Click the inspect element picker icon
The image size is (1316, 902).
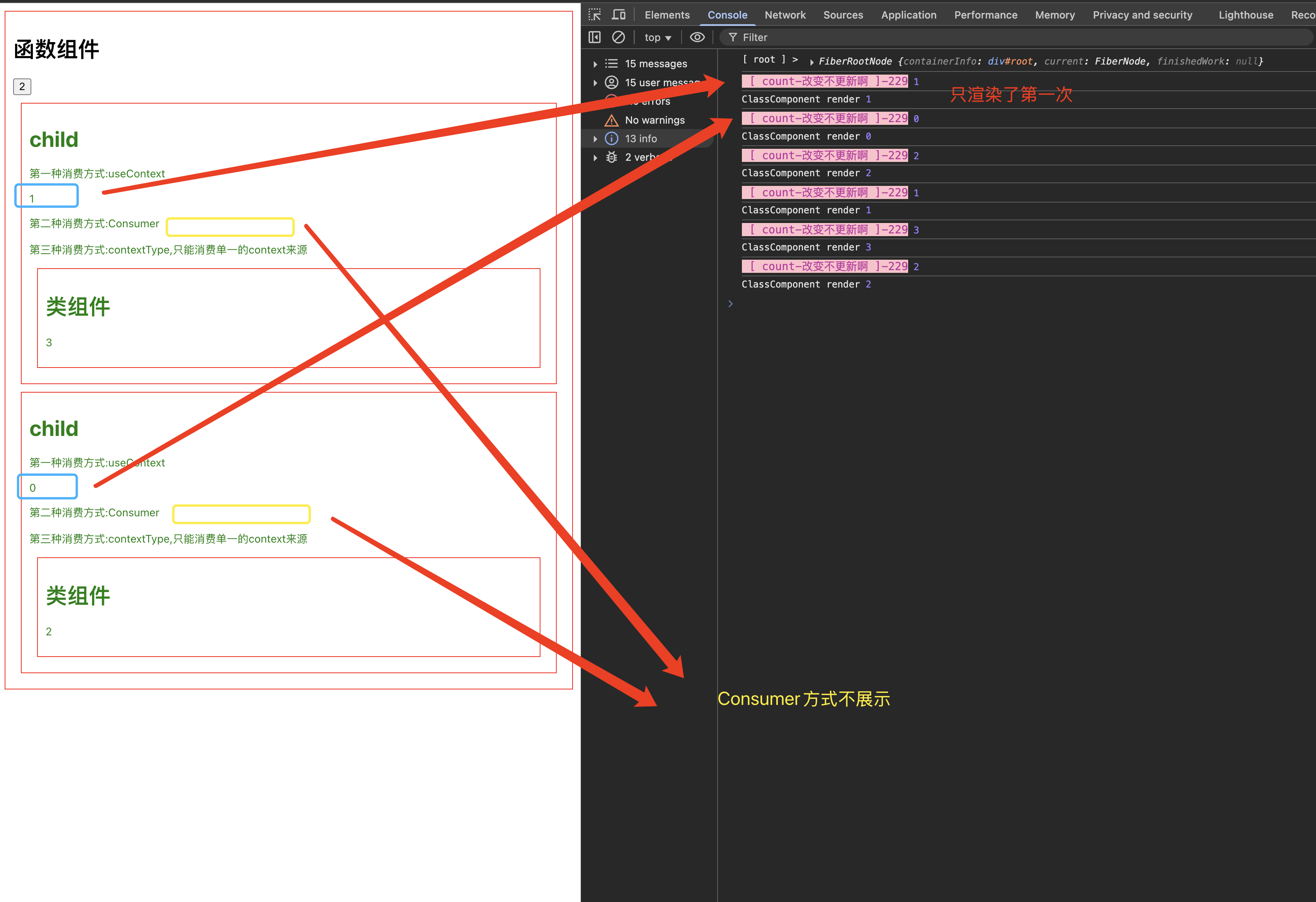[x=594, y=15]
